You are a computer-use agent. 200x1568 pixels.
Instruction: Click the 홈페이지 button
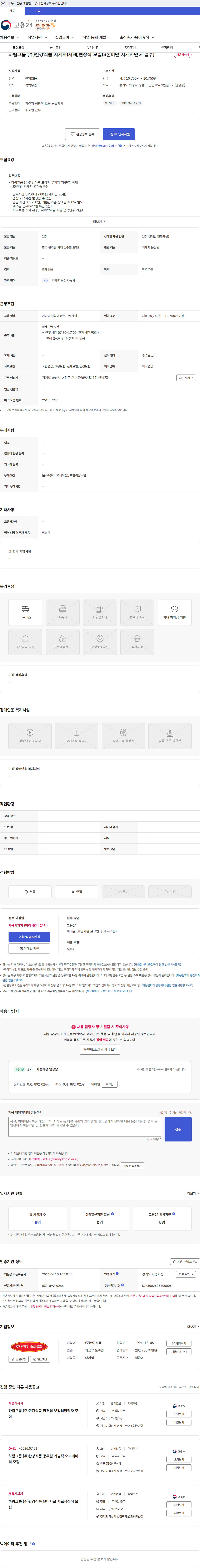[179, 1343]
